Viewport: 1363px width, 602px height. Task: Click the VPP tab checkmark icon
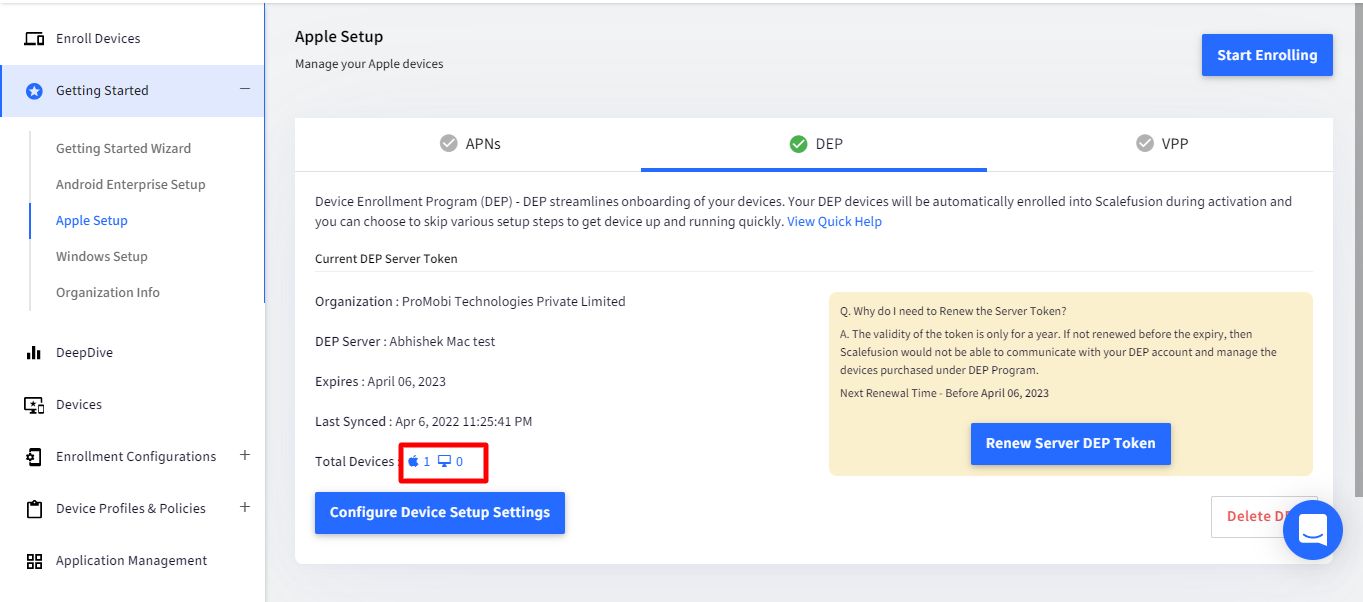click(1145, 143)
